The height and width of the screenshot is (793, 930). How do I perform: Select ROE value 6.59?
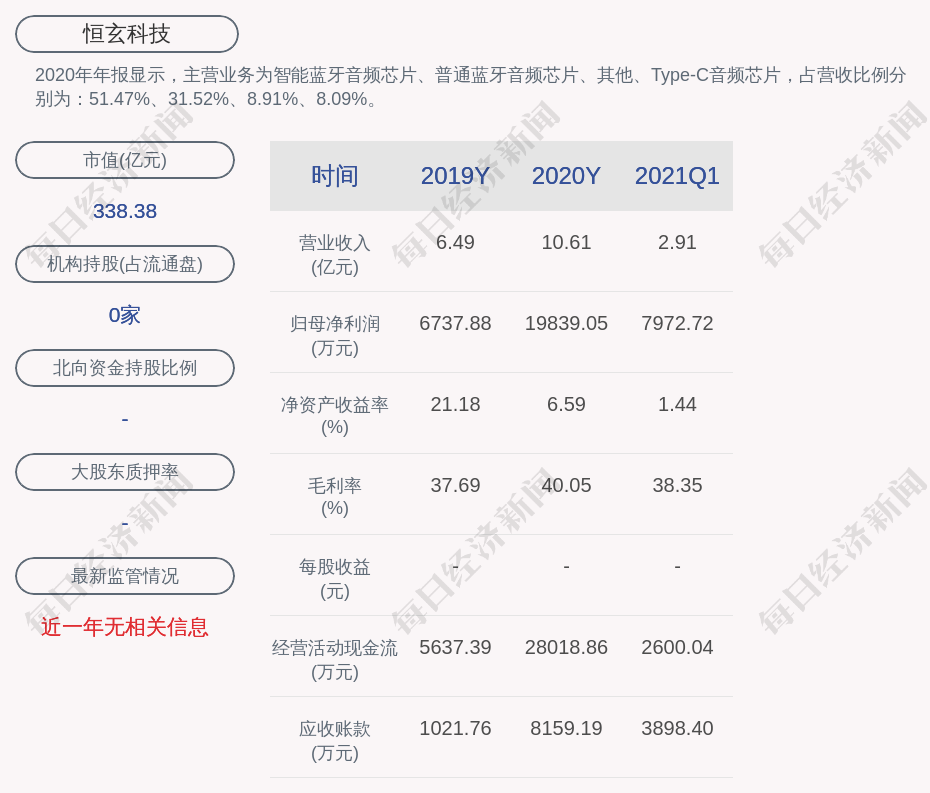pos(566,405)
